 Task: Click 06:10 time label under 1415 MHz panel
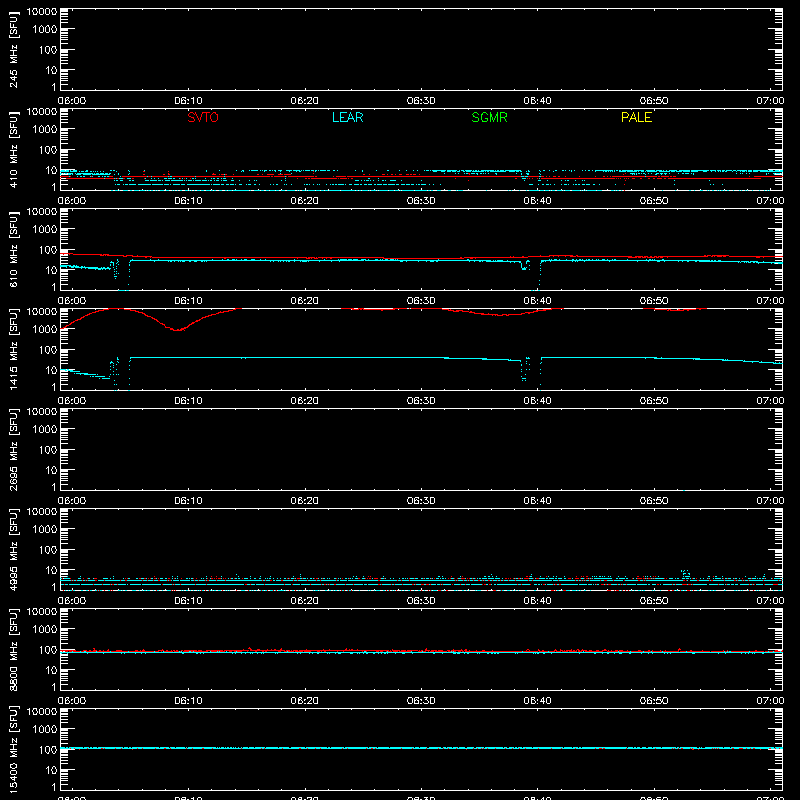pyautogui.click(x=188, y=401)
